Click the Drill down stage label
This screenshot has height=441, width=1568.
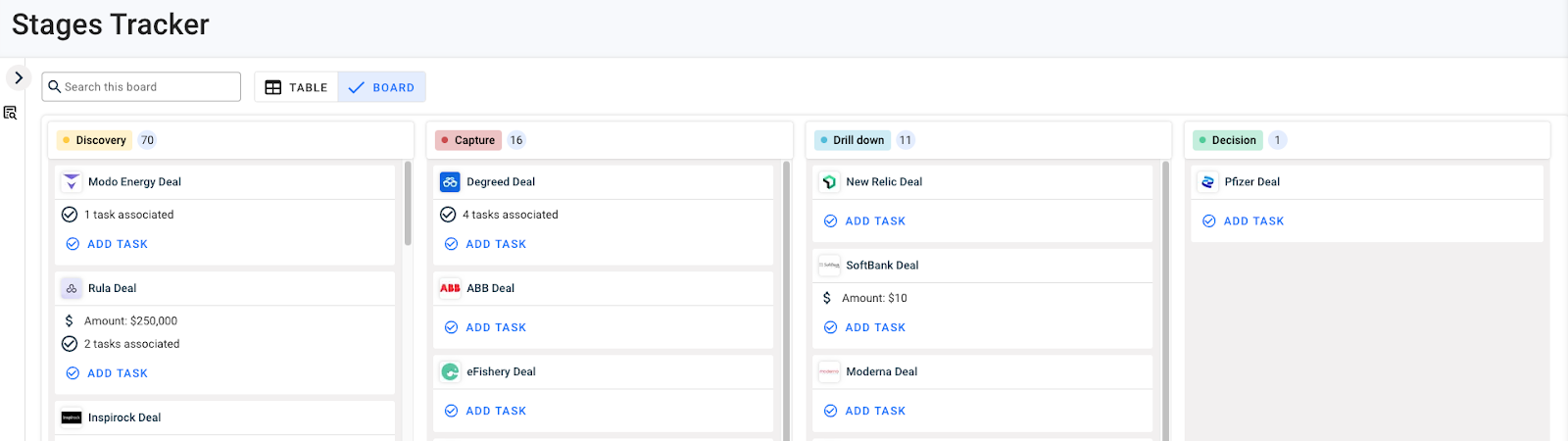(x=853, y=140)
